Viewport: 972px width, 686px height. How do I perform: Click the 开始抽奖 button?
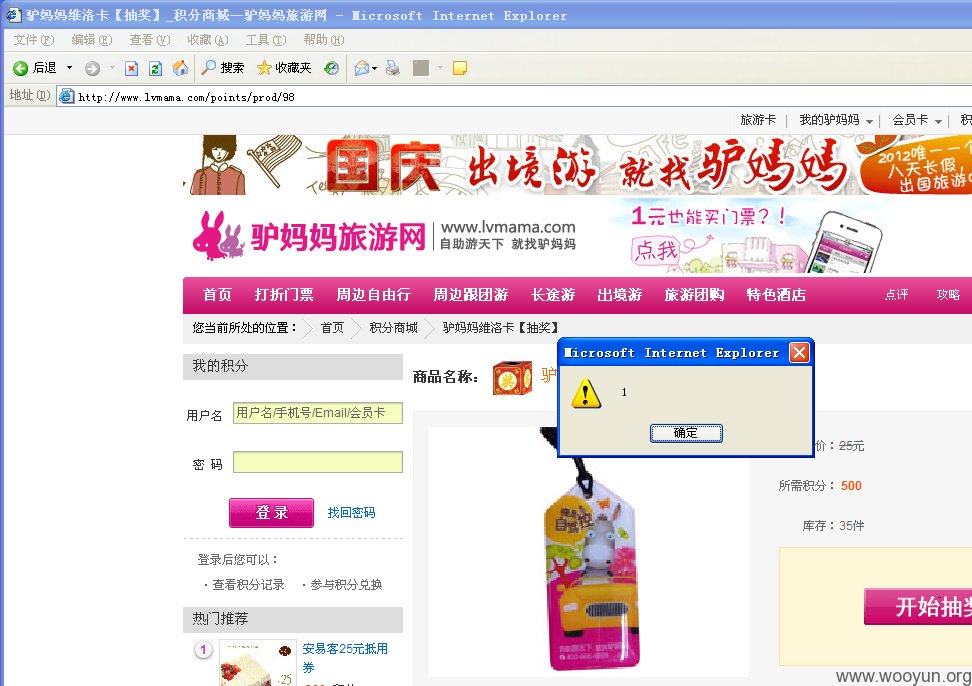(918, 606)
